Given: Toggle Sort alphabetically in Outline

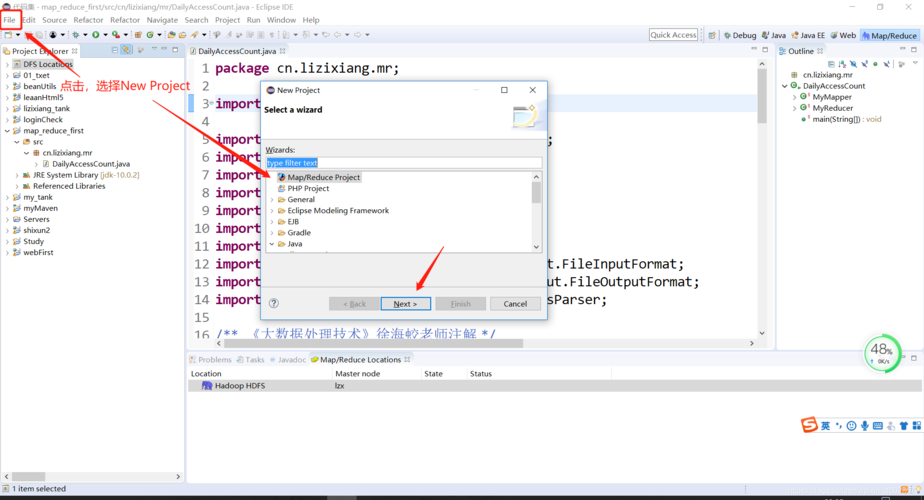Looking at the screenshot, I should point(842,64).
